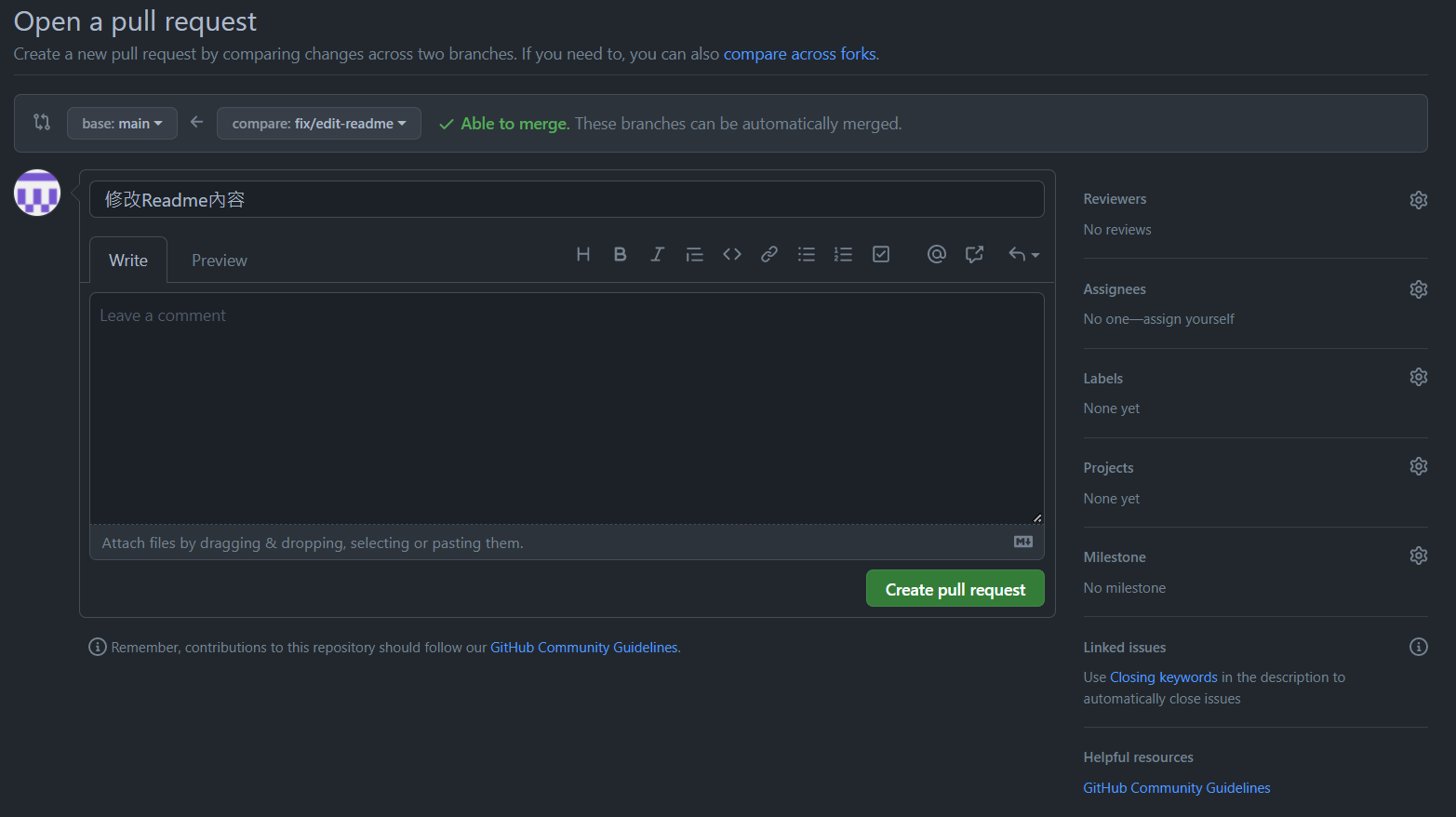The height and width of the screenshot is (817, 1456).
Task: Click the Labels heading
Action: pyautogui.click(x=1103, y=379)
